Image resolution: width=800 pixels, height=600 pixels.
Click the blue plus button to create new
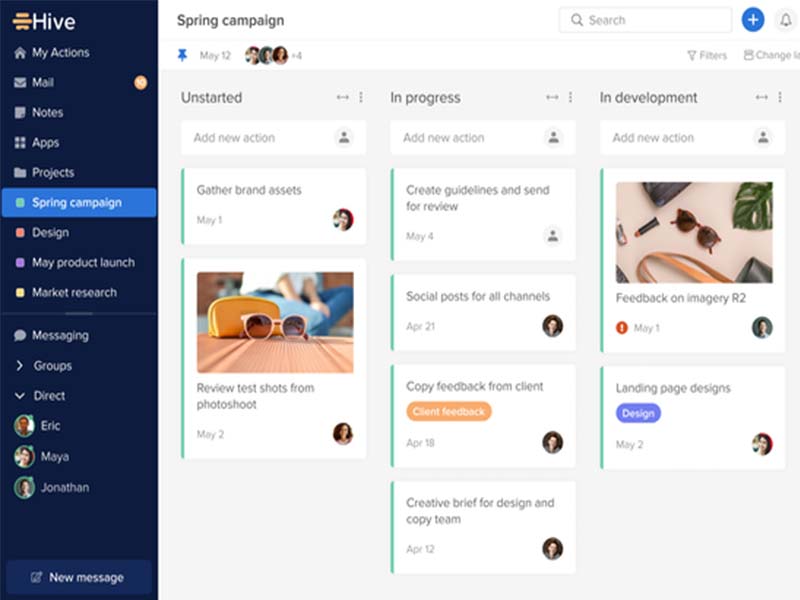point(753,19)
